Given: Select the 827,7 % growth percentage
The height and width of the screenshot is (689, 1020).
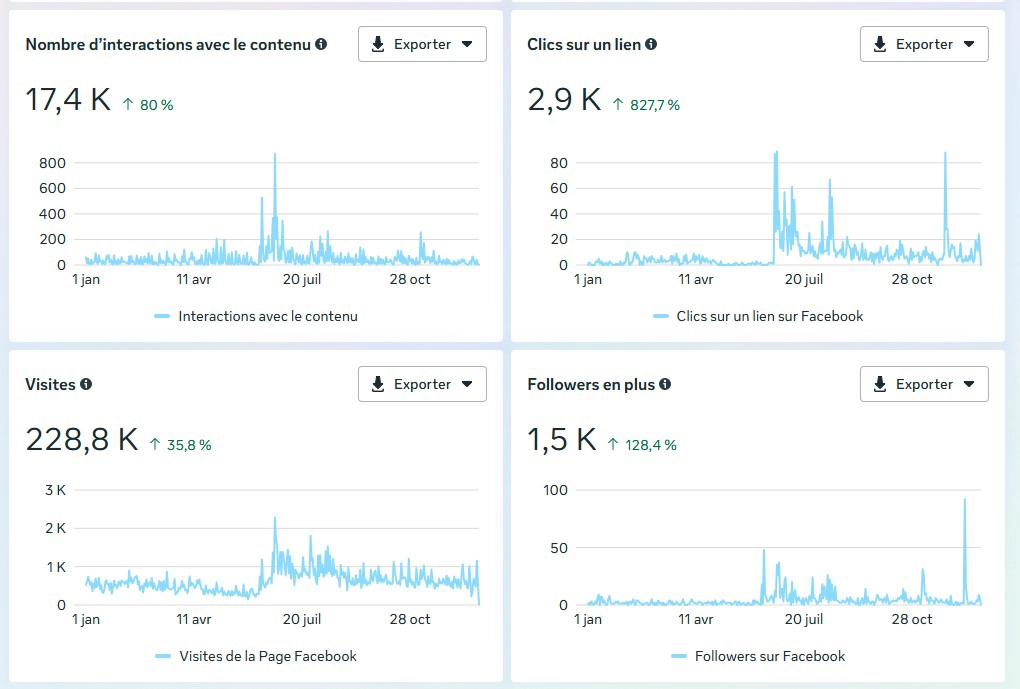Looking at the screenshot, I should pyautogui.click(x=654, y=104).
